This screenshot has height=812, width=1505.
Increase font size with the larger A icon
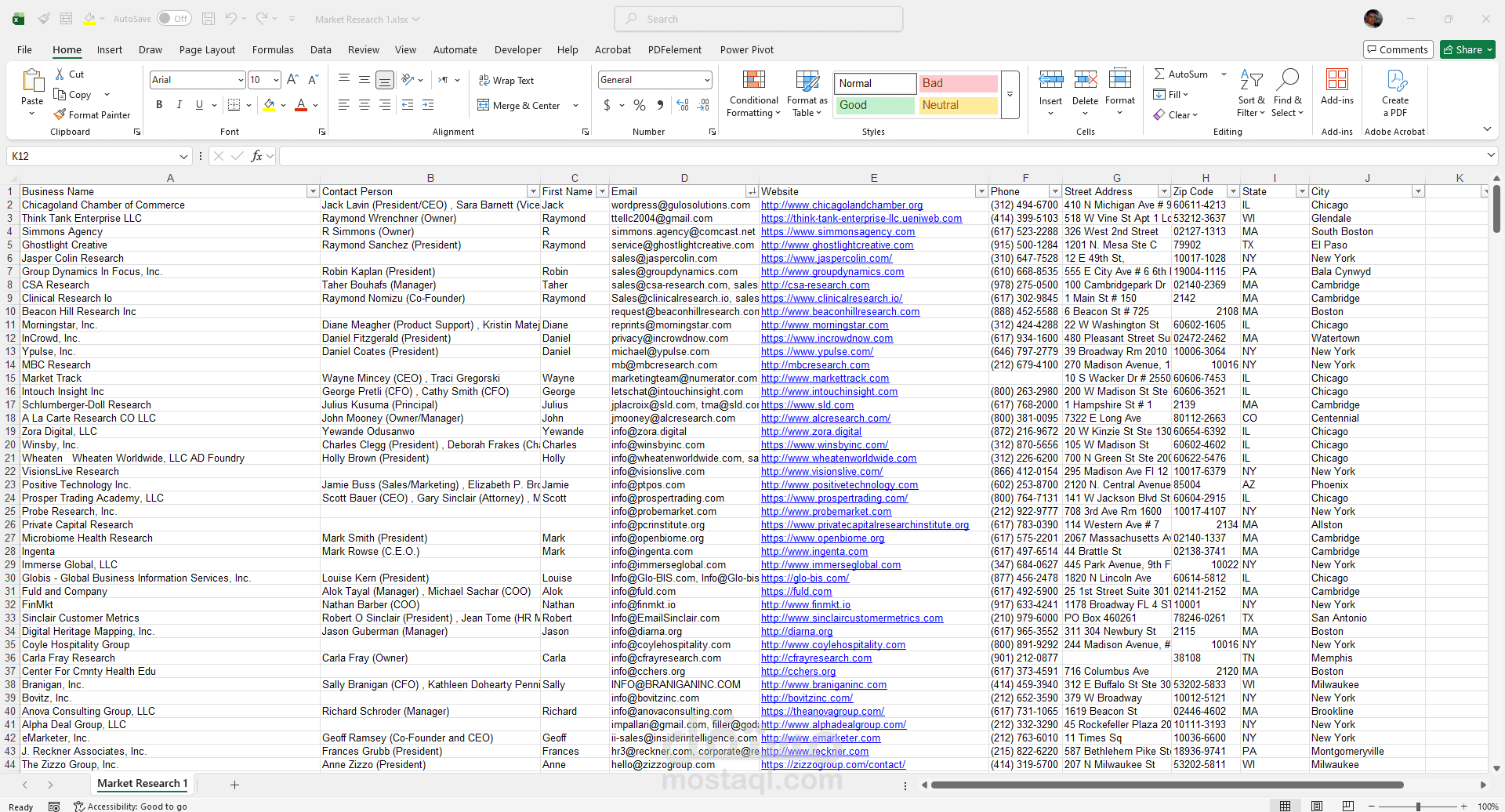coord(292,79)
